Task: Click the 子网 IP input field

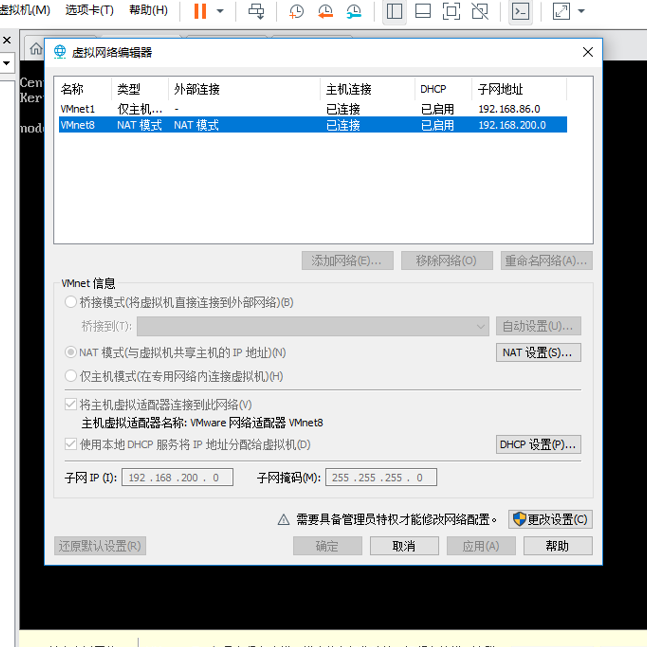Action: [x=177, y=477]
